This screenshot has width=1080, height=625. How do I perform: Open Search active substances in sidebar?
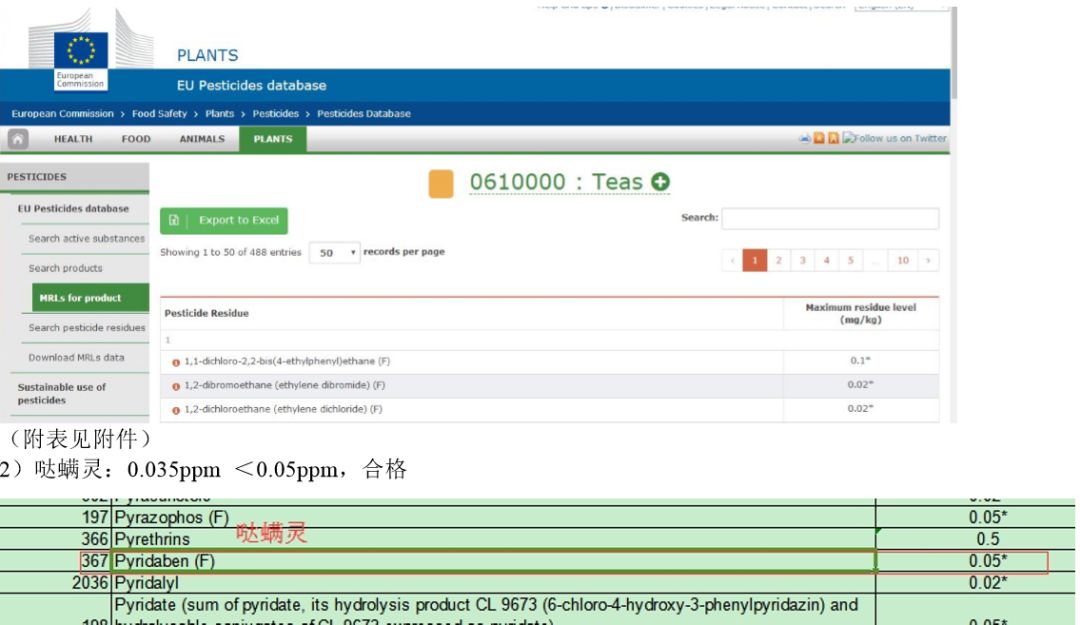pos(87,238)
